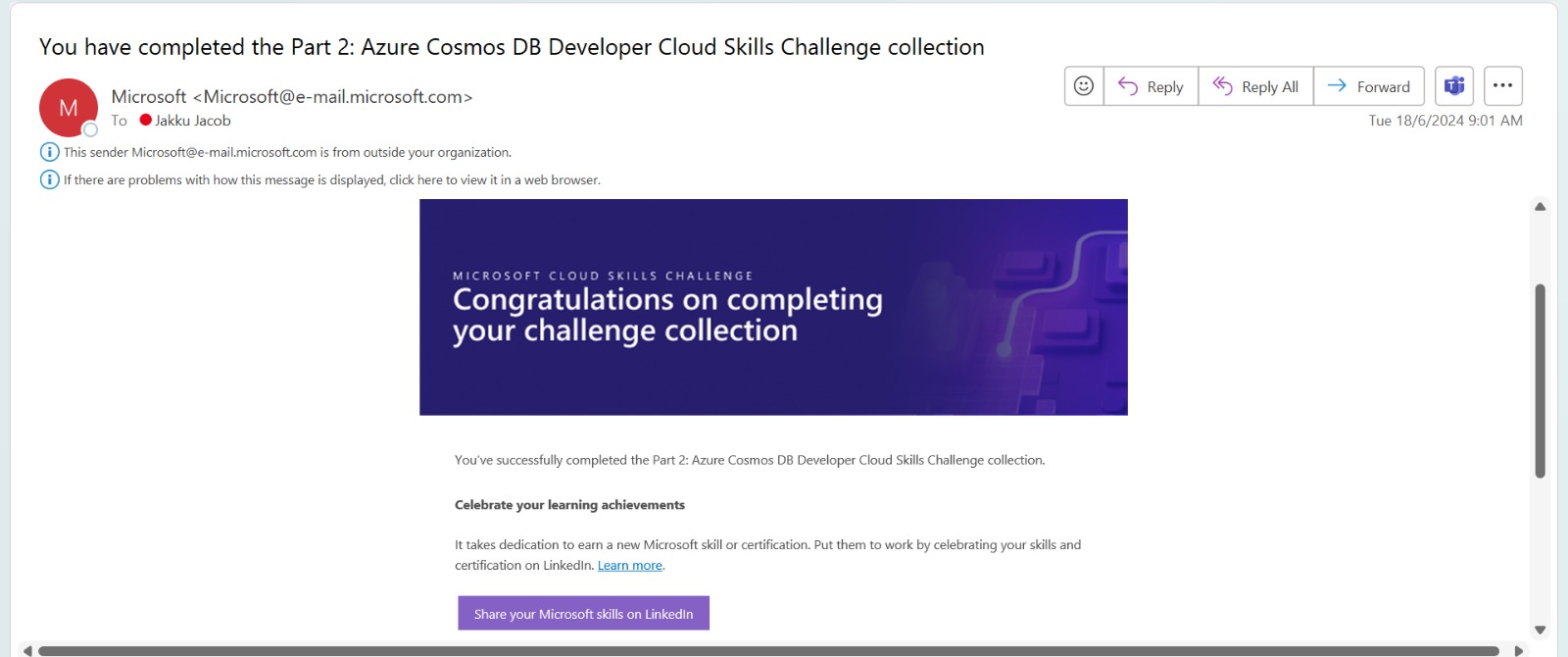Open the emoji reaction button
The image size is (1568, 657).
pyautogui.click(x=1084, y=86)
